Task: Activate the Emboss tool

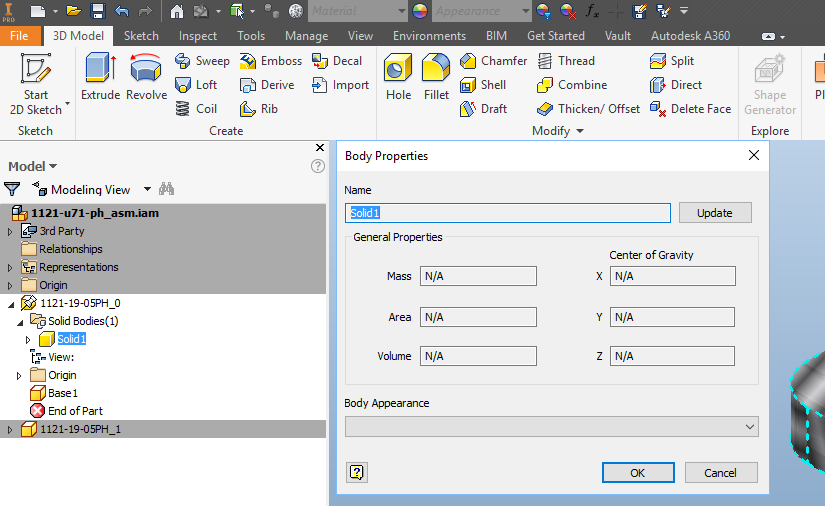Action: (x=270, y=61)
